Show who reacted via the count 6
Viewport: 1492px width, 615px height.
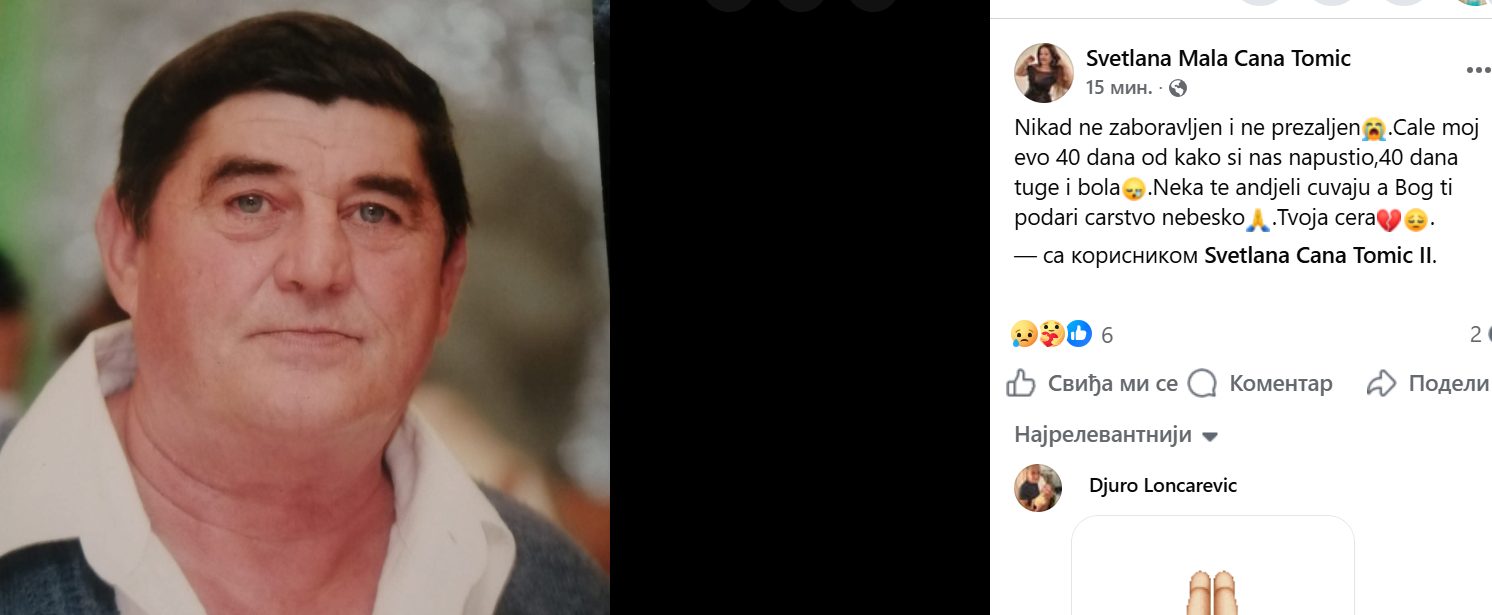click(x=1107, y=335)
